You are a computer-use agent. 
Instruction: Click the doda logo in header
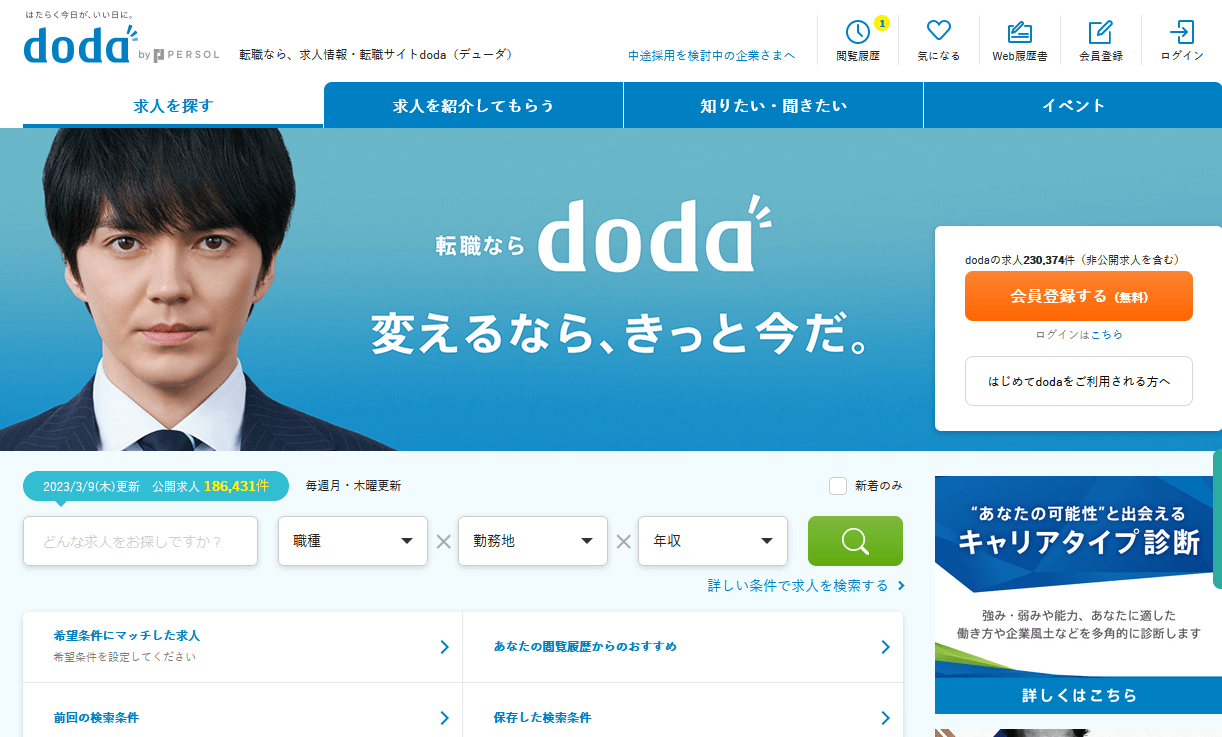81,45
